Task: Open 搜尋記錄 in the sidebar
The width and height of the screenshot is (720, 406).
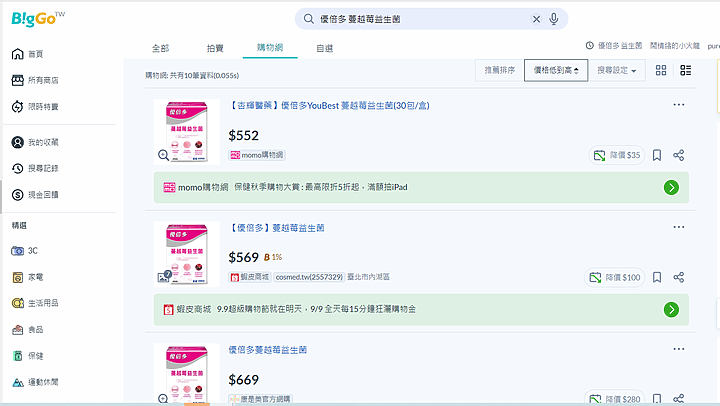Action: (35, 169)
